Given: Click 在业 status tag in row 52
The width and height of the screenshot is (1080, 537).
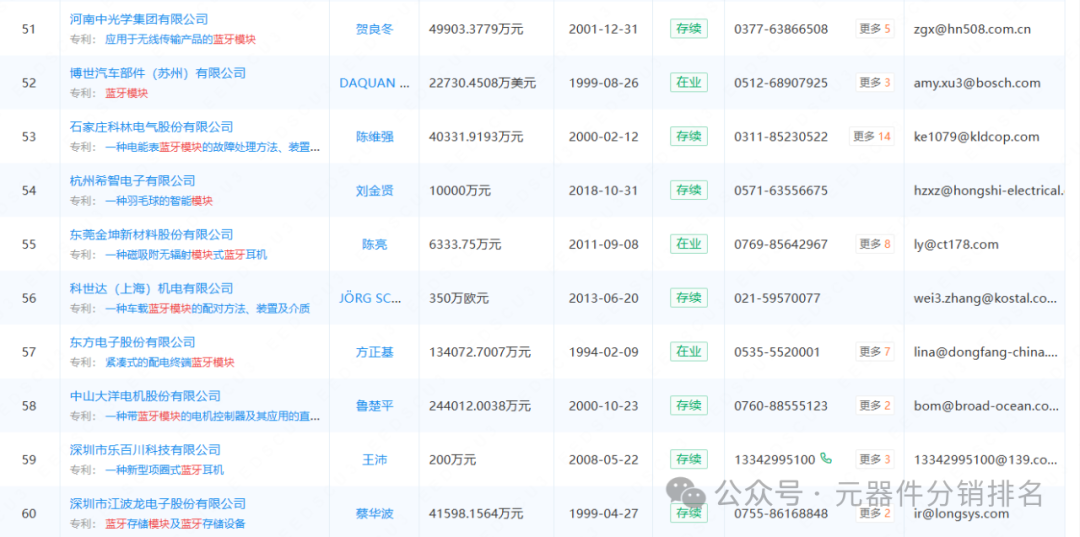Looking at the screenshot, I should tap(689, 83).
